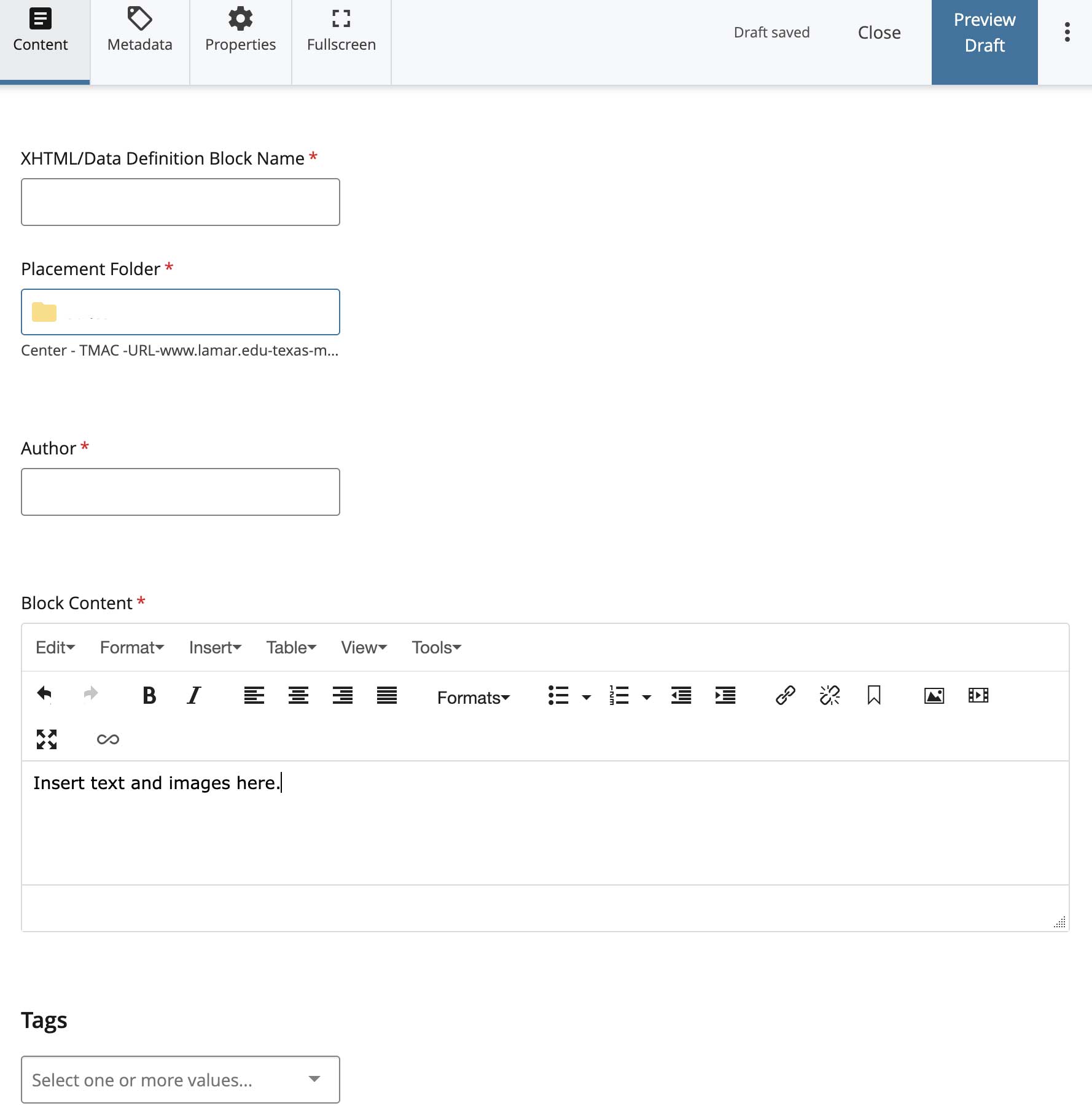Select the Insert/edit link icon
Image resolution: width=1092 pixels, height=1114 pixels.
pyautogui.click(x=785, y=696)
